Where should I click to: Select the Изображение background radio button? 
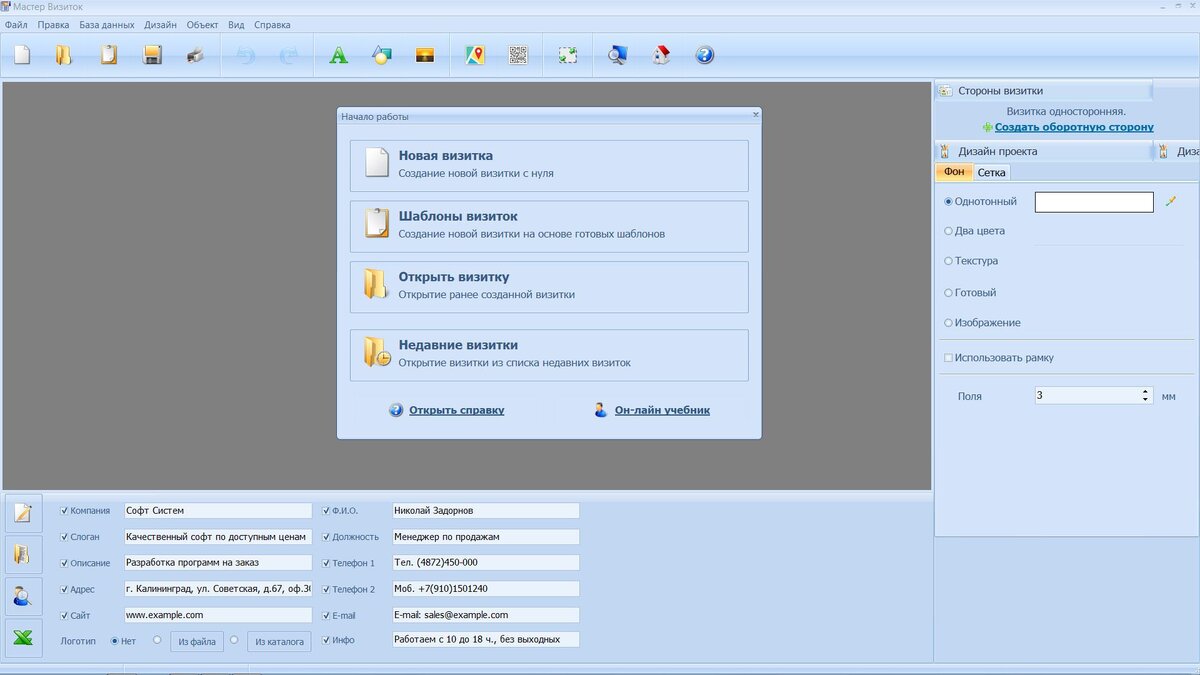[949, 323]
